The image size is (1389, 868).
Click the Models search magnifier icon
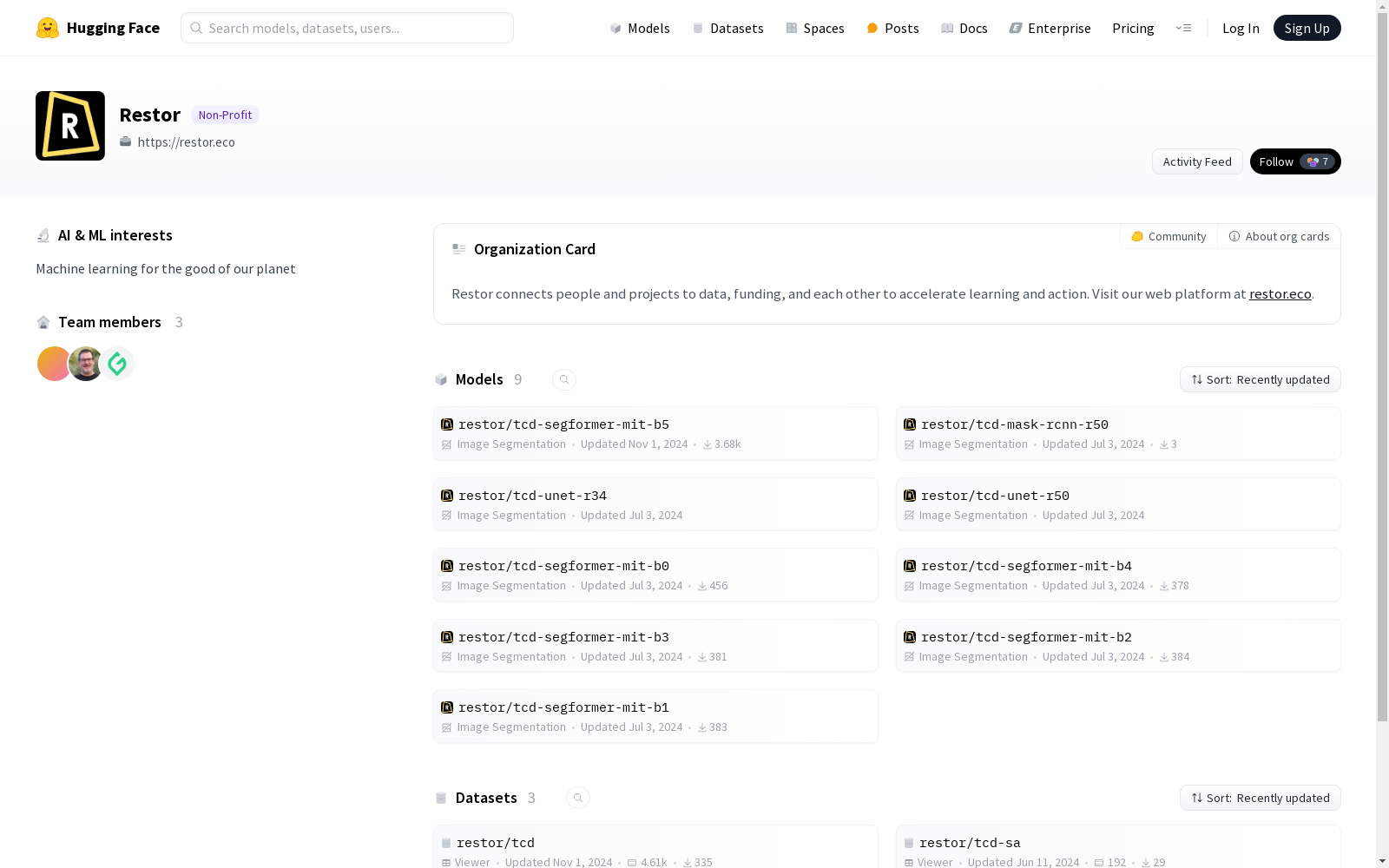click(x=564, y=379)
